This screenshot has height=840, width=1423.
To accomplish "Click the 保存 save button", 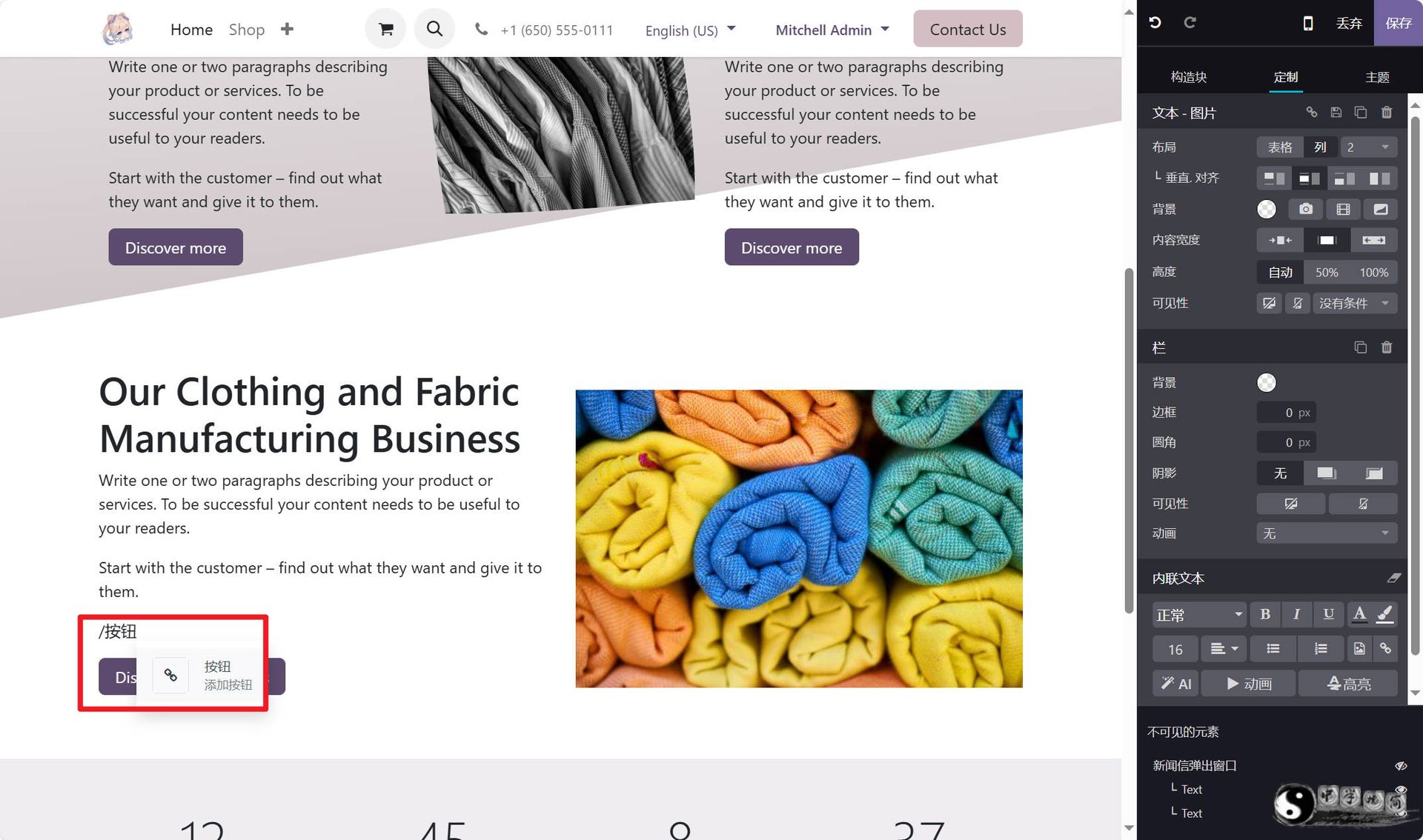I will point(1399,23).
